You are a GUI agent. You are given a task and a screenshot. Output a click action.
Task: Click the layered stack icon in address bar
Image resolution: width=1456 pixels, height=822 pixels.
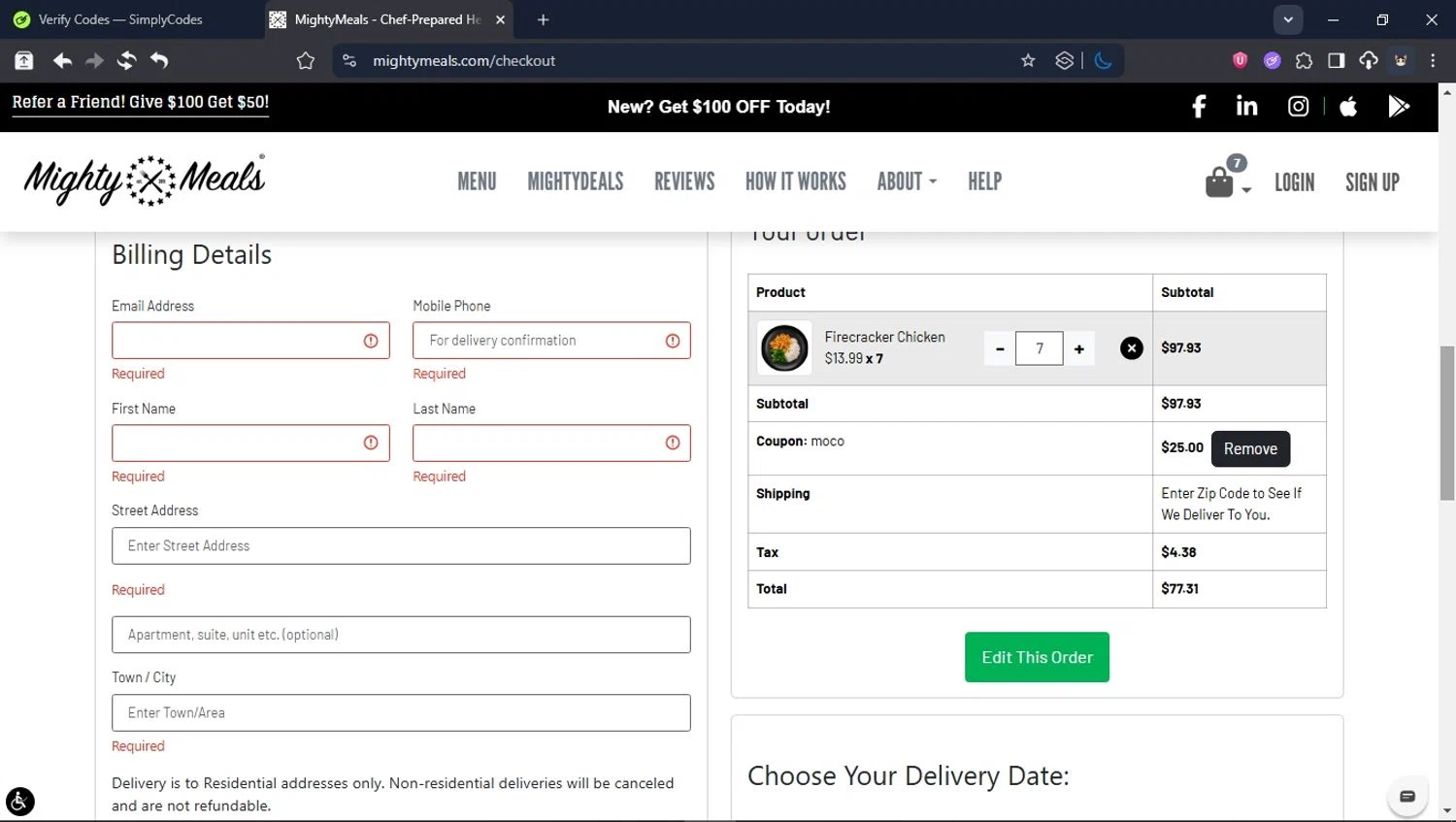1065,60
